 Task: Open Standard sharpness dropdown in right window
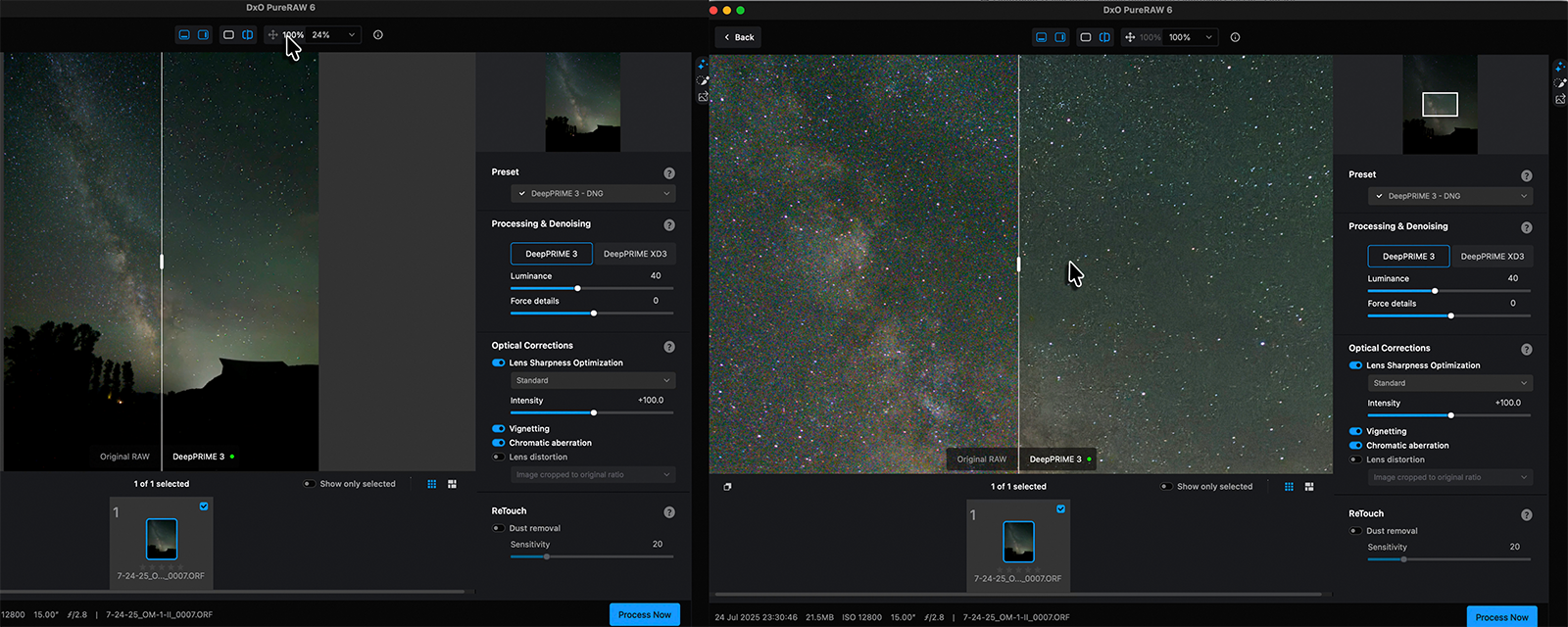pyautogui.click(x=1450, y=383)
